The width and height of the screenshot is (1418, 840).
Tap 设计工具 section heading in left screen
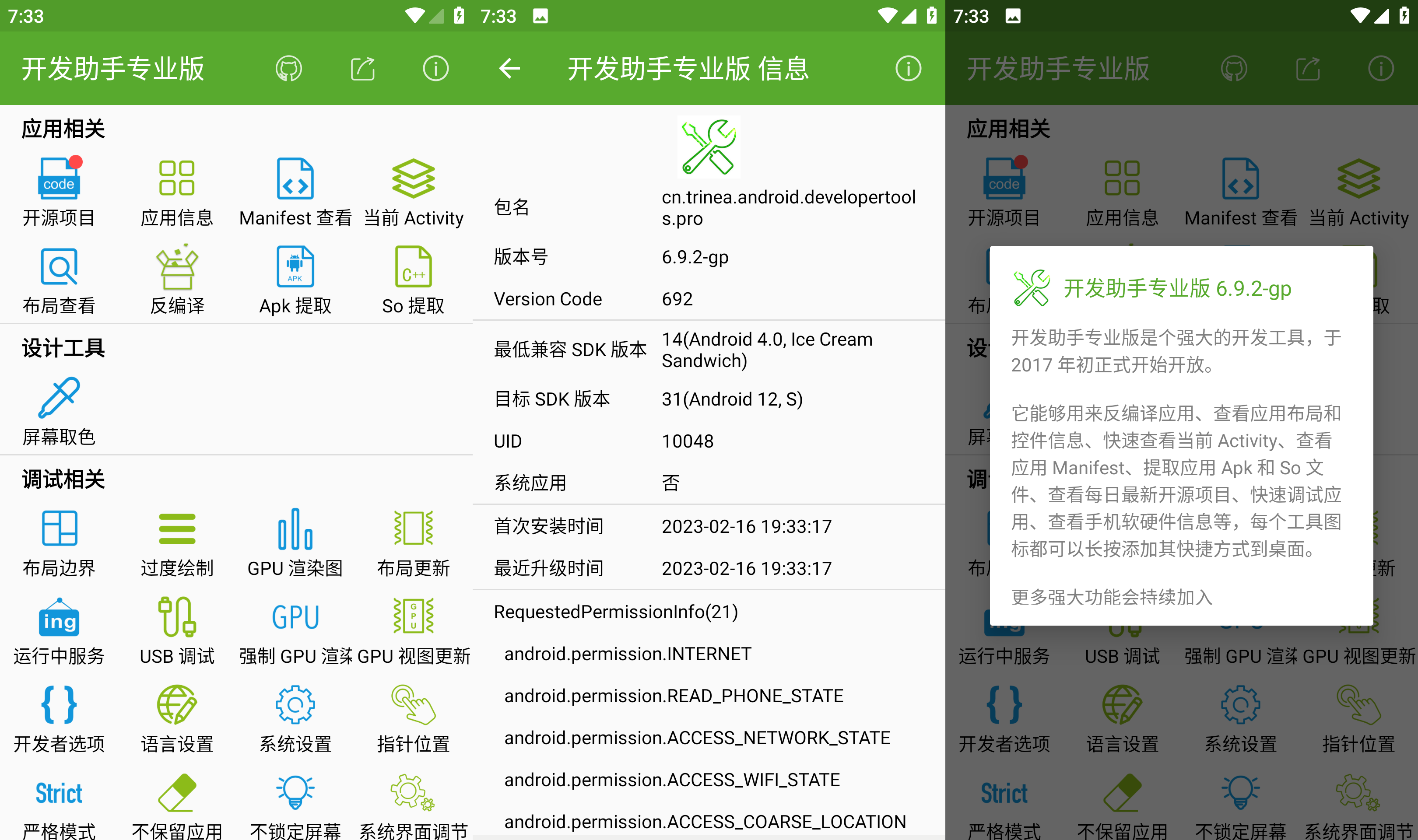tap(63, 348)
